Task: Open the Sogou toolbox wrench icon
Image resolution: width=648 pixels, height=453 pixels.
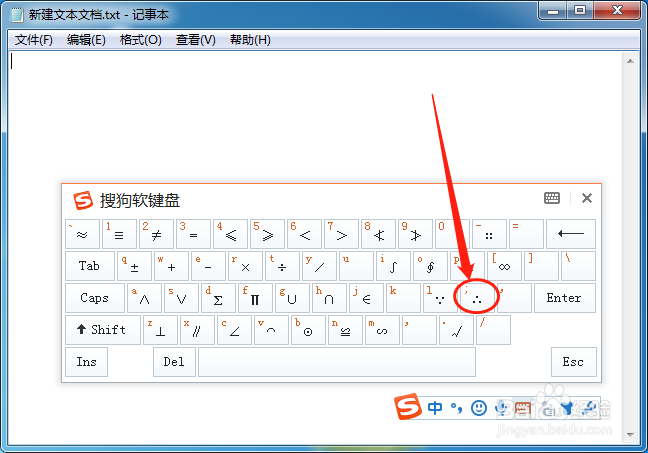Action: click(x=589, y=408)
